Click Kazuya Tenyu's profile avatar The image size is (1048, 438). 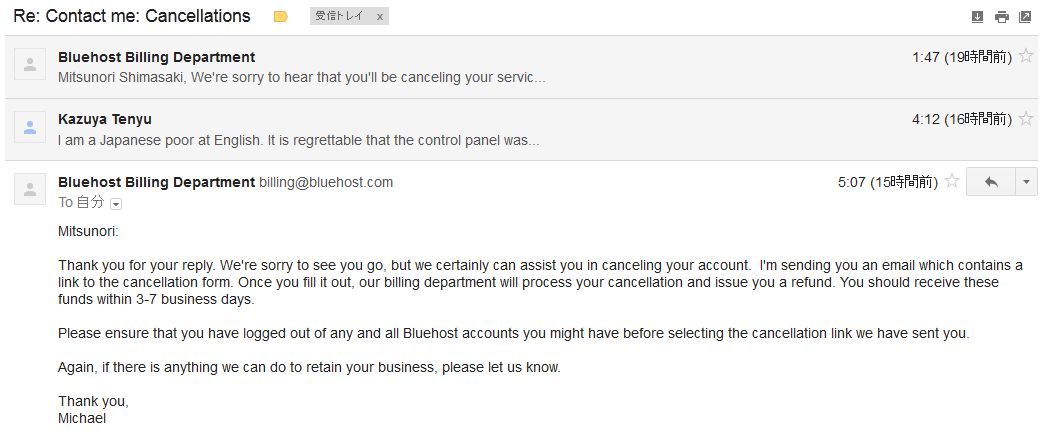(x=30, y=127)
